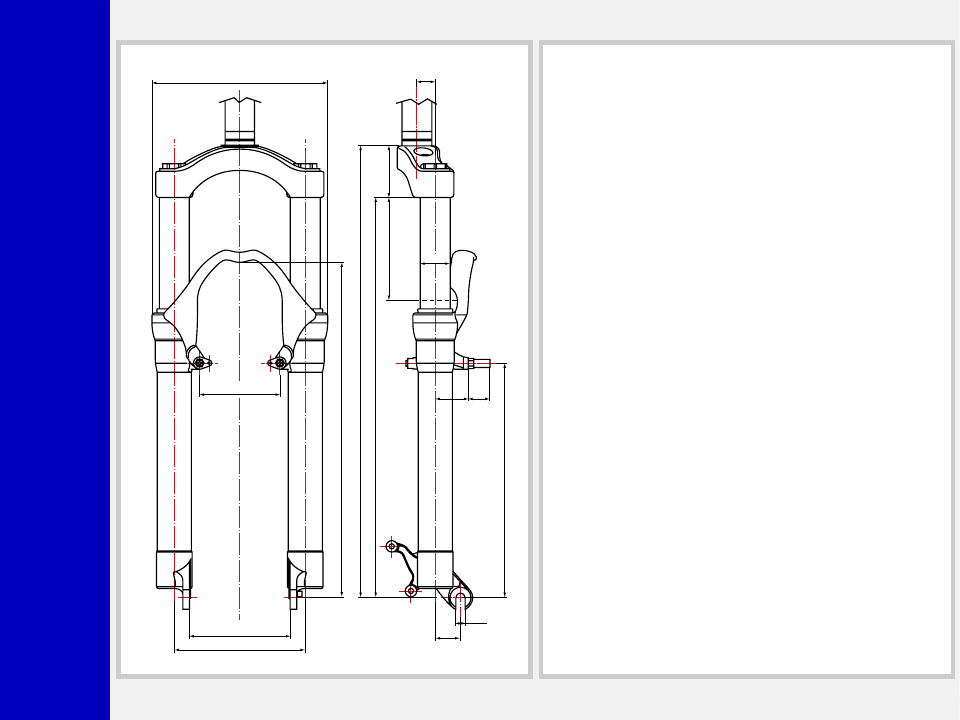This screenshot has width=960, height=720.
Task: Click the steerer tube in the front view
Action: tap(239, 124)
